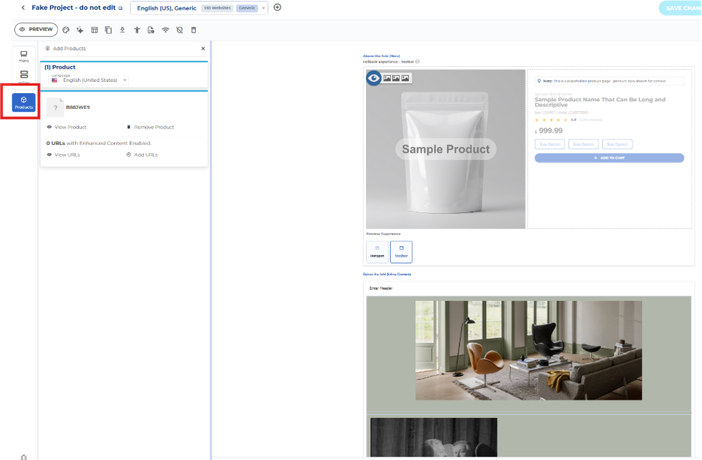This screenshot has height=460, width=702.
Task: Click the wifi signal toolbar icon
Action: [165, 30]
